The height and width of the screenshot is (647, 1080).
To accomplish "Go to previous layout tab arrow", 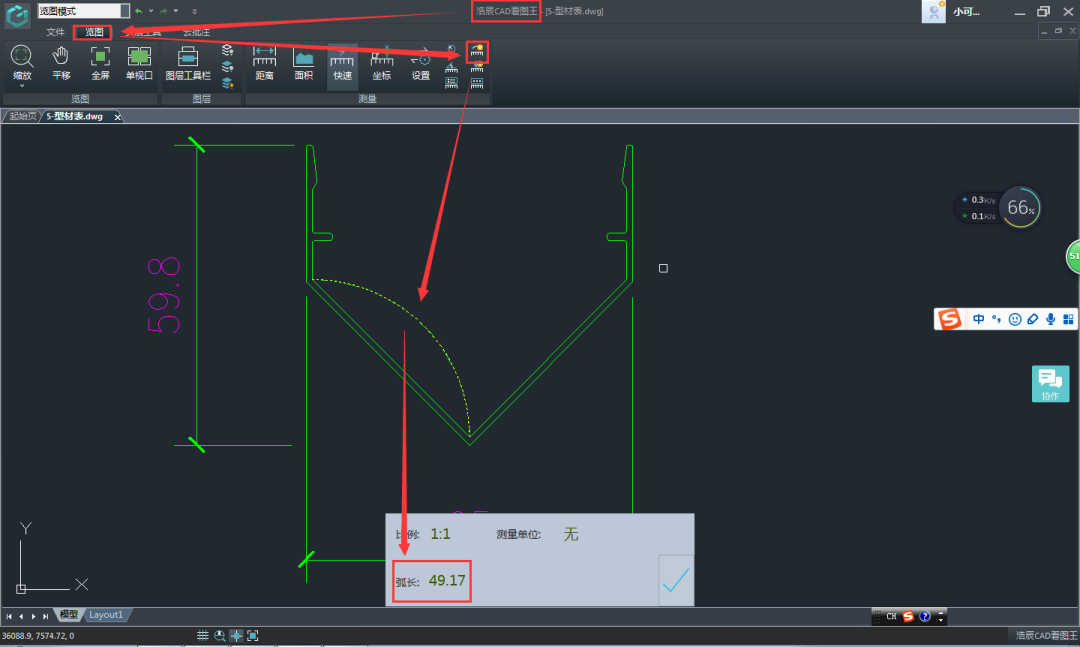I will [x=21, y=616].
